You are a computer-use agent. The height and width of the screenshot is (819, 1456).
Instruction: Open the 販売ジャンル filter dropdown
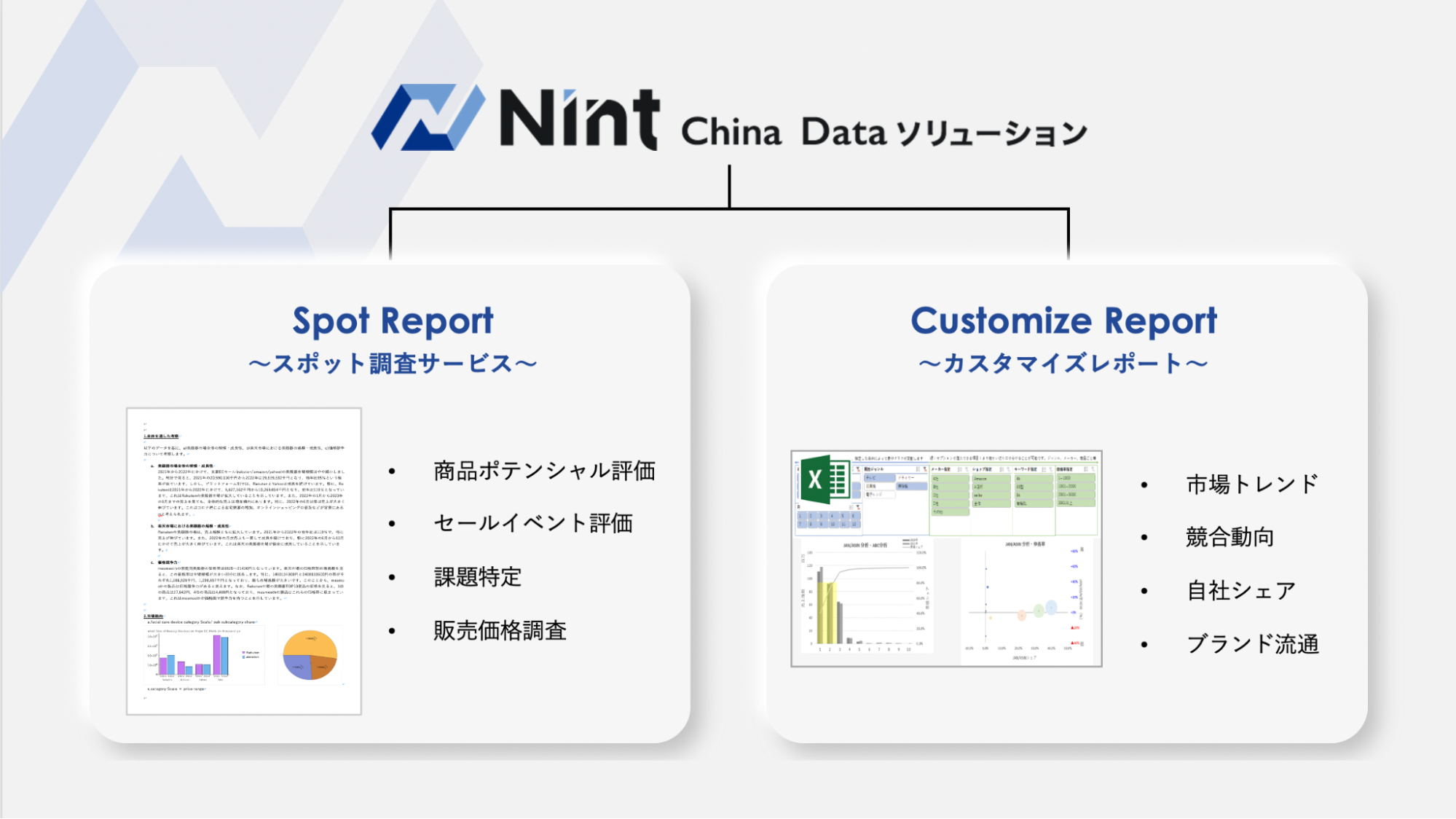925,469
